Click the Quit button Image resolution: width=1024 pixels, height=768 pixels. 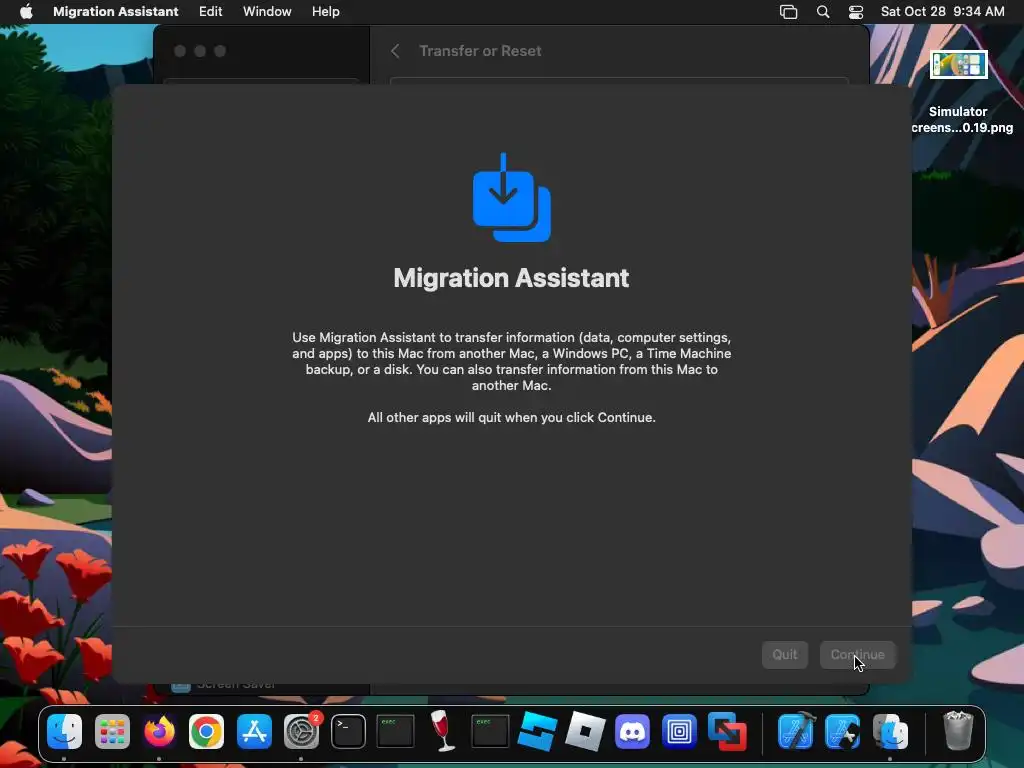point(784,654)
